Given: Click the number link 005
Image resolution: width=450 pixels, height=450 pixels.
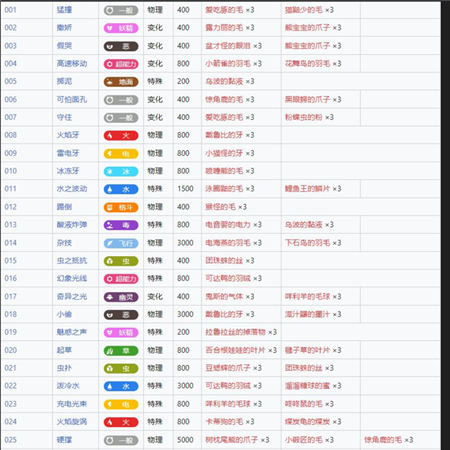Looking at the screenshot, I should pos(10,81).
